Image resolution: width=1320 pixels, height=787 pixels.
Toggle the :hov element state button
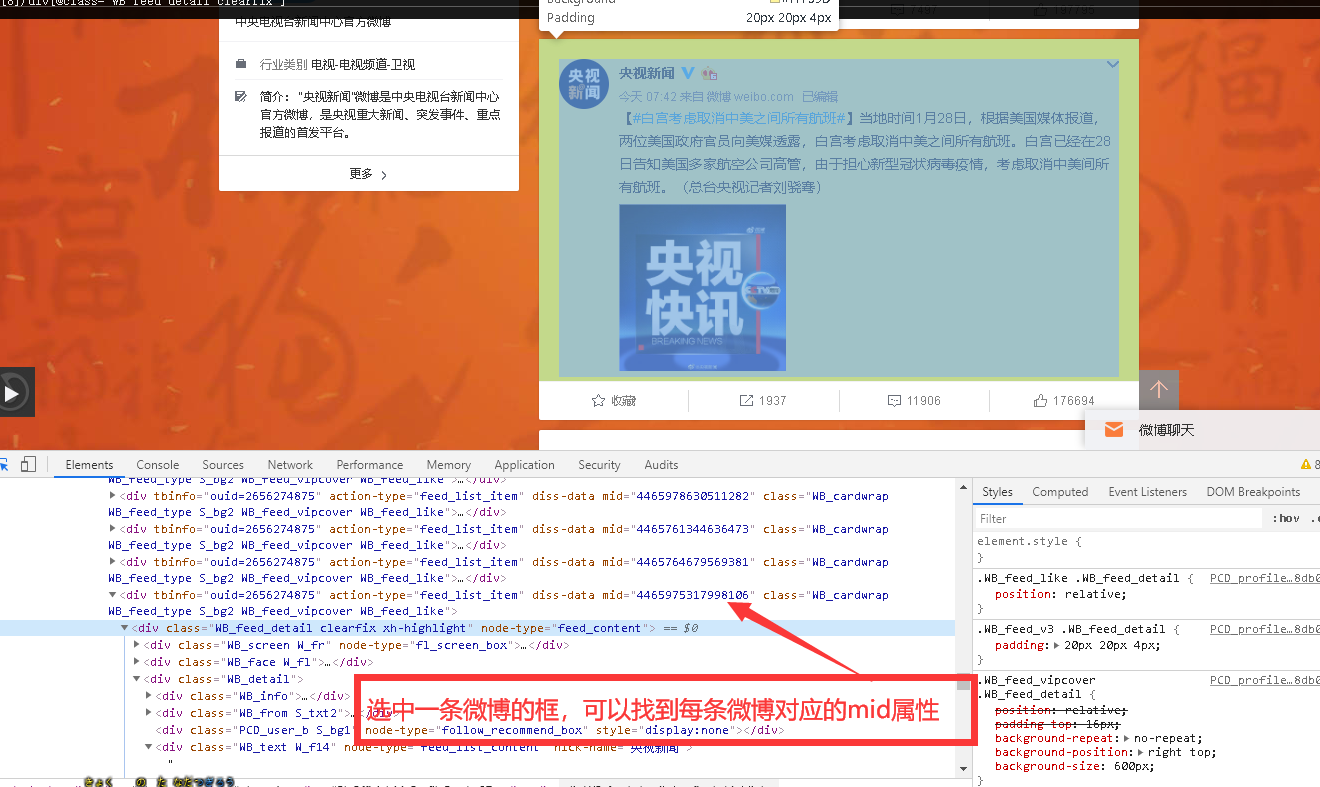1286,518
